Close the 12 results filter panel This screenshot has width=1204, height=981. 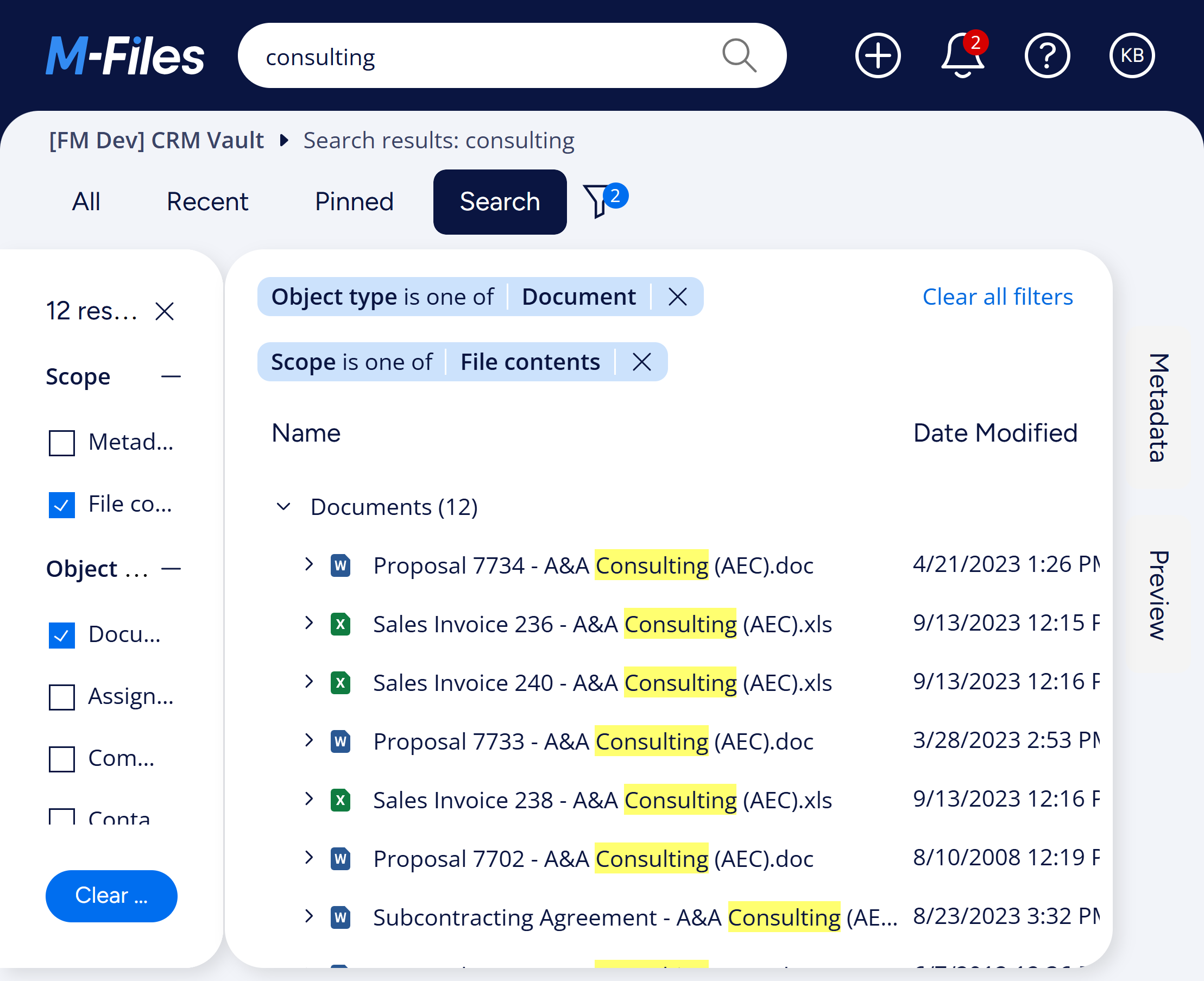click(x=165, y=311)
